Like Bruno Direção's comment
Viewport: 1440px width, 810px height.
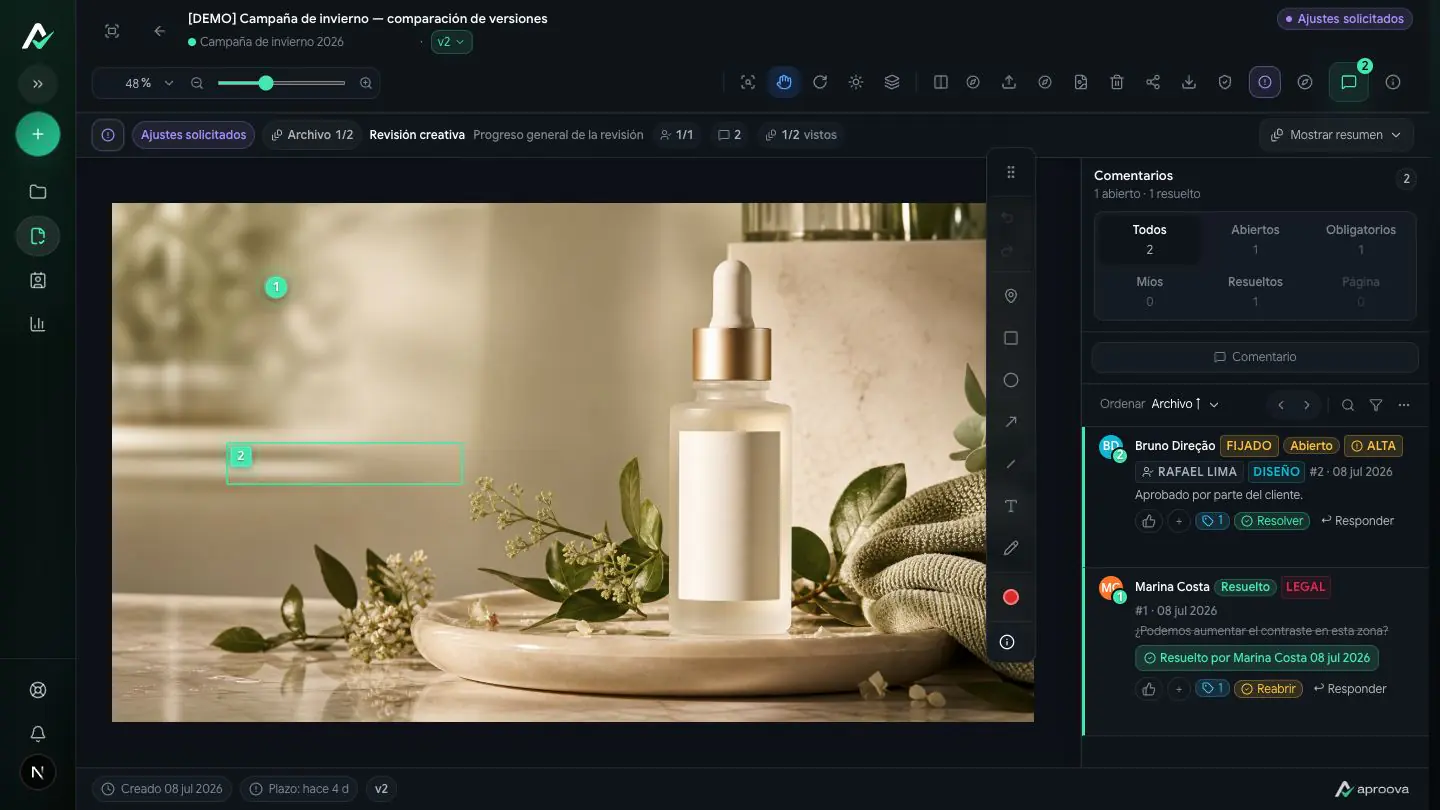(x=1149, y=521)
